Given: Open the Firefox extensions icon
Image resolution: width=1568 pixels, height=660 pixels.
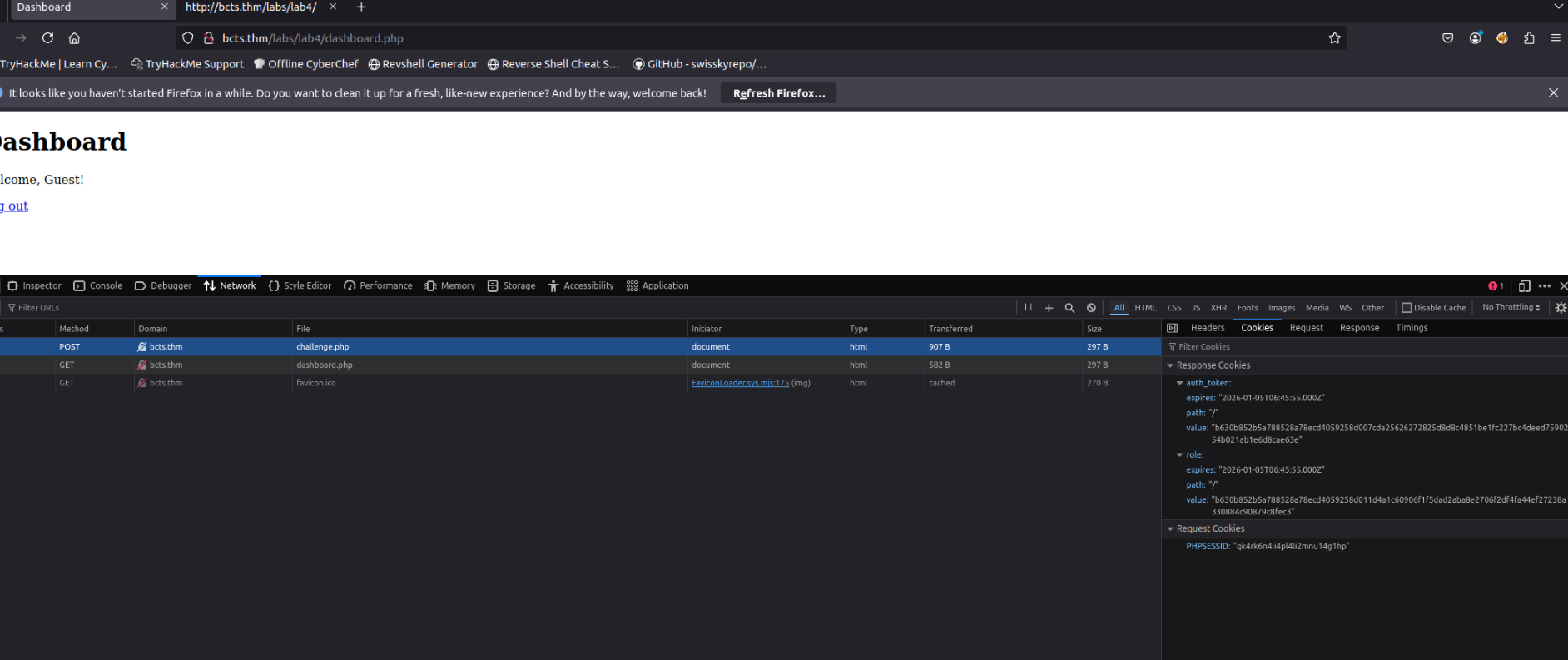Looking at the screenshot, I should pyautogui.click(x=1529, y=38).
